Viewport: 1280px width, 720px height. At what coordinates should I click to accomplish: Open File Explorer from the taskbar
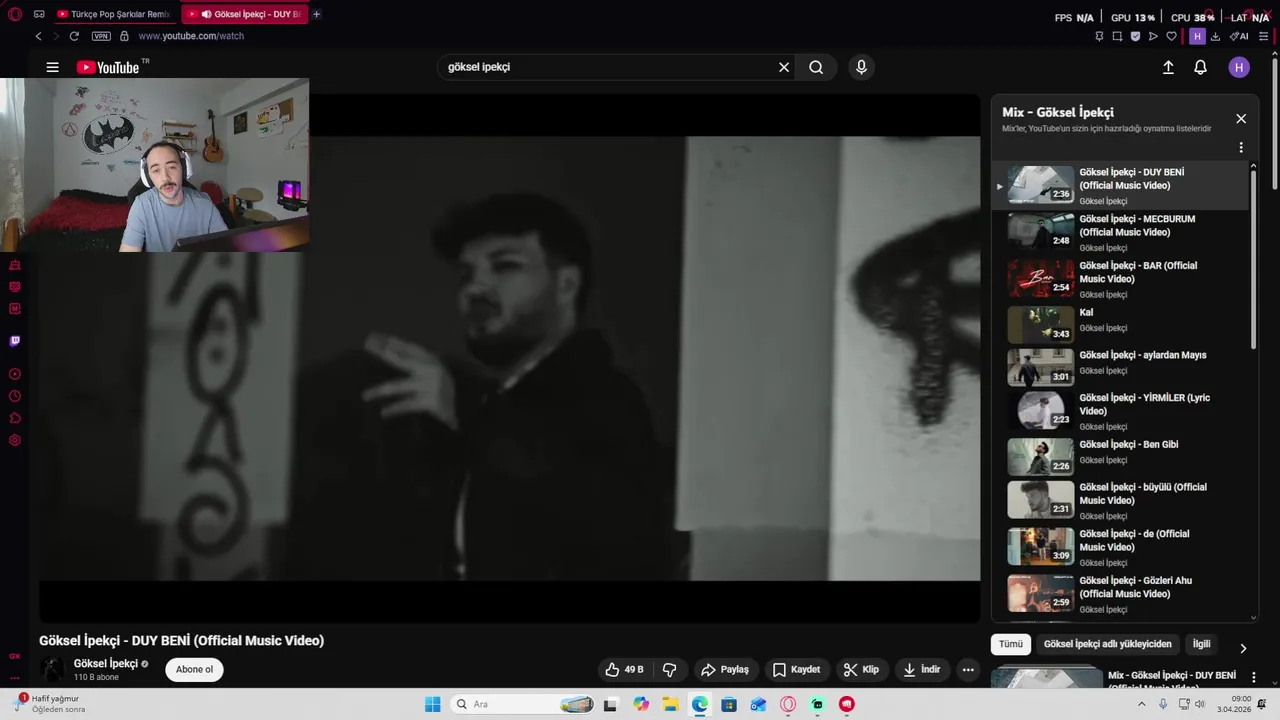coord(670,704)
